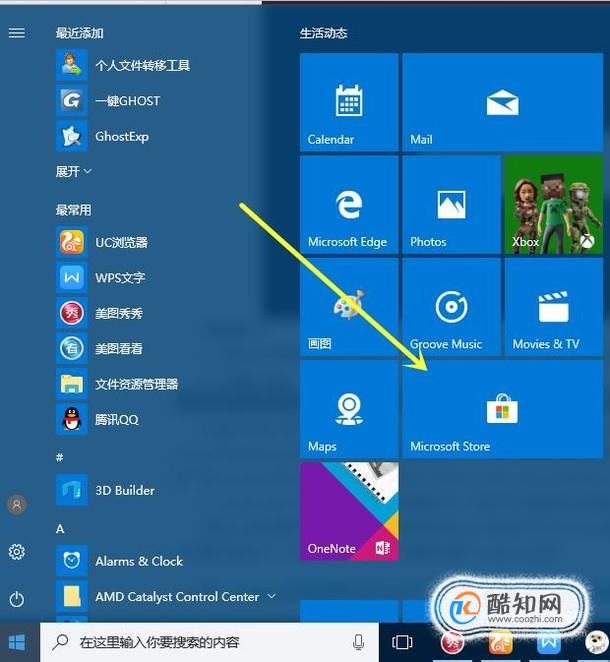Click the # alphabet section header
This screenshot has height=662, width=610.
click(x=60, y=457)
